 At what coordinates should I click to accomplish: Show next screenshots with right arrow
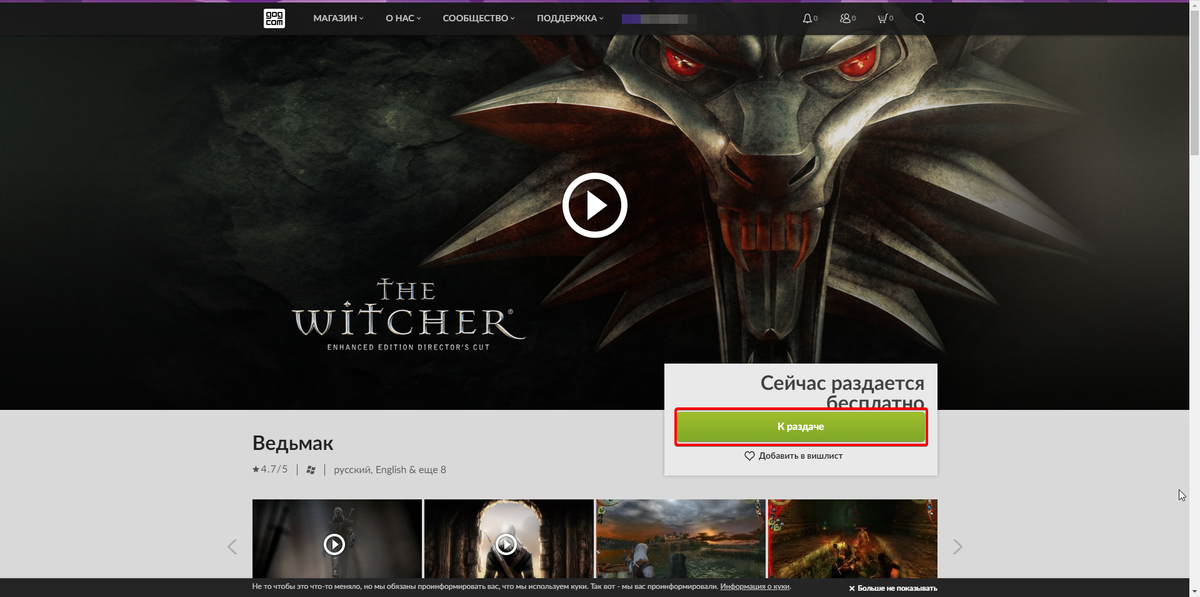coord(957,547)
